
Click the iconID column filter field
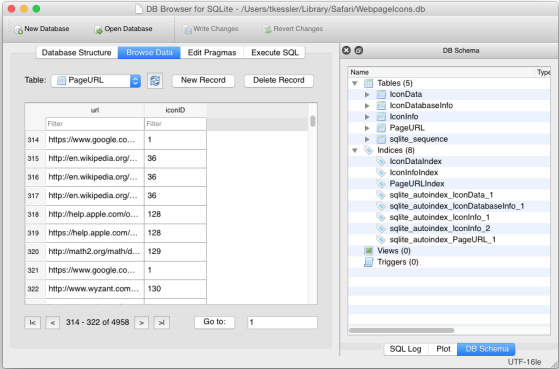coord(175,124)
